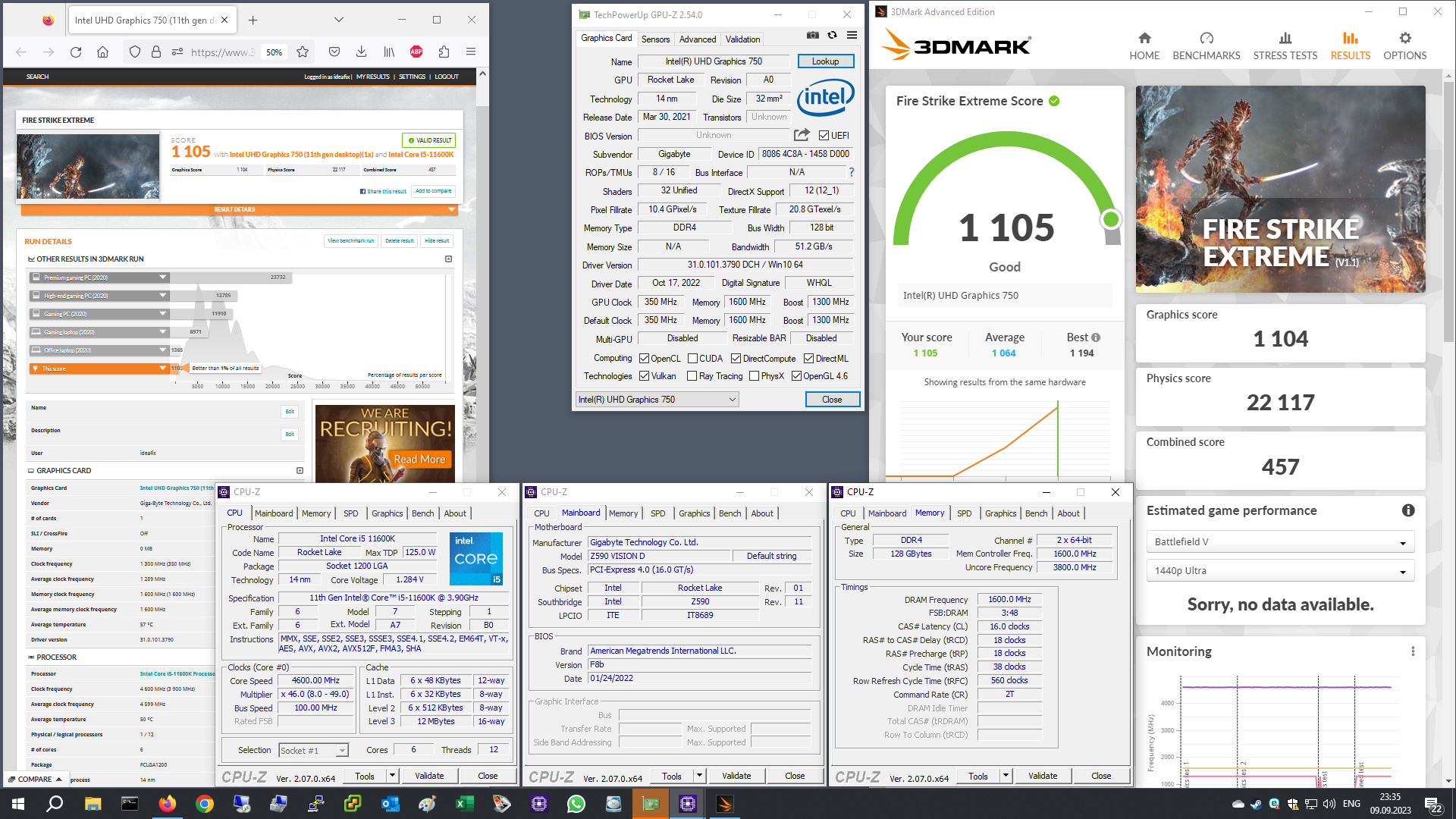
Task: Switch to Sensors tab in GPU-Z
Action: point(655,39)
